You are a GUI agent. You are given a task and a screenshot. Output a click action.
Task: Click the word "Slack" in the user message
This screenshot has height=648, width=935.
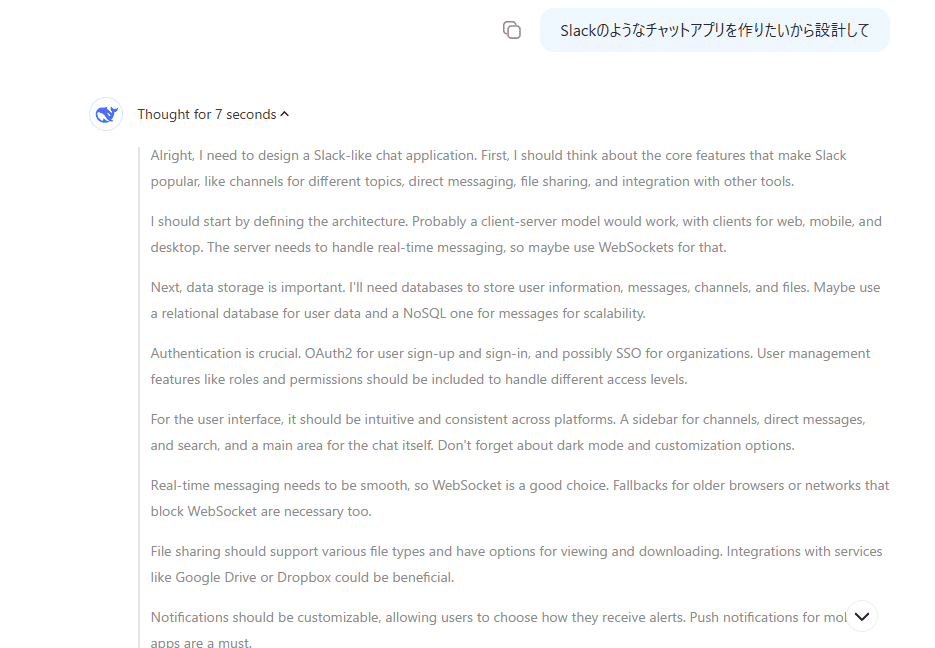tap(578, 30)
